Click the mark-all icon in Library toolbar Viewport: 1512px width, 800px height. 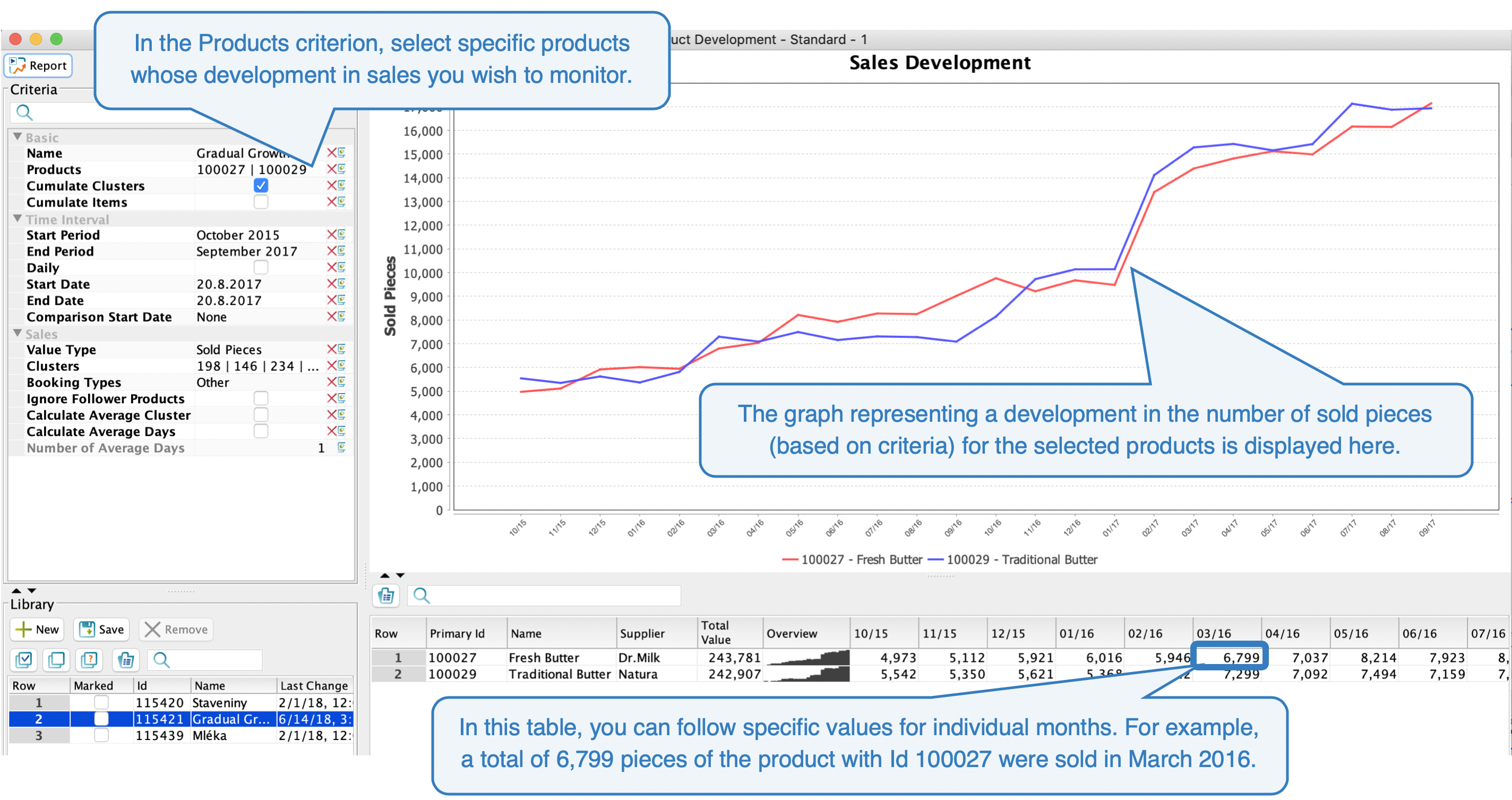coord(24,660)
